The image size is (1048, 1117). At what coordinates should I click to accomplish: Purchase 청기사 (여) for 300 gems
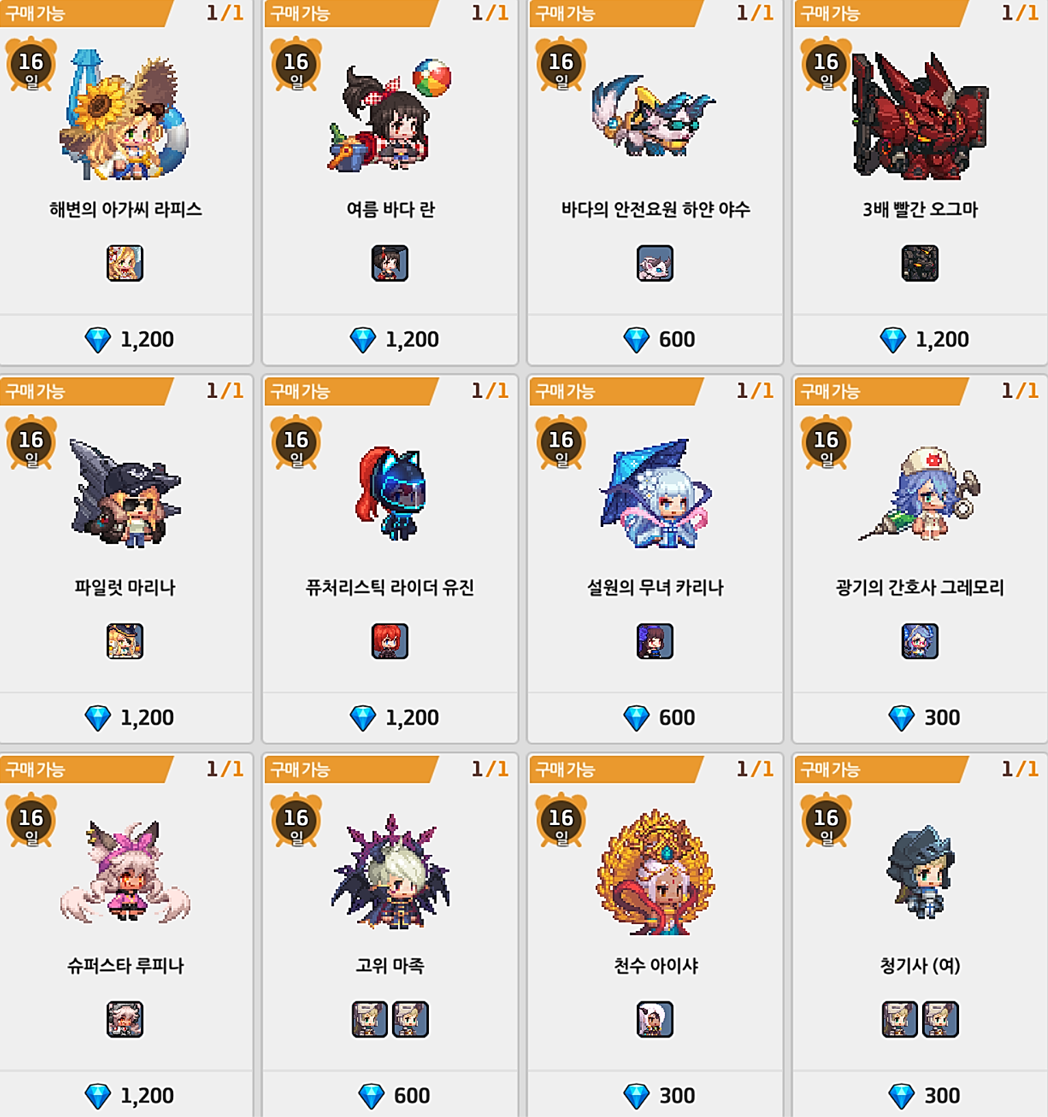[x=920, y=1094]
